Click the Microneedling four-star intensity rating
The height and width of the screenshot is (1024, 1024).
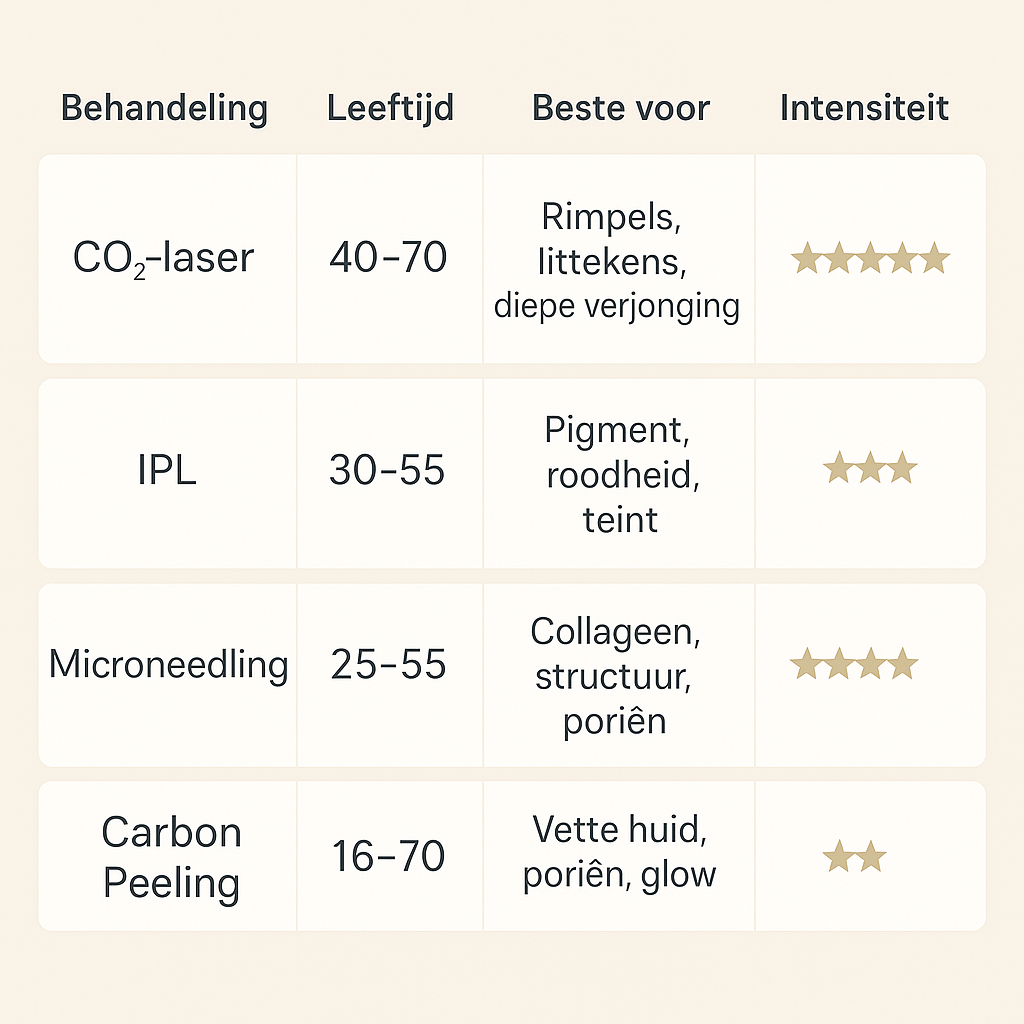854,664
